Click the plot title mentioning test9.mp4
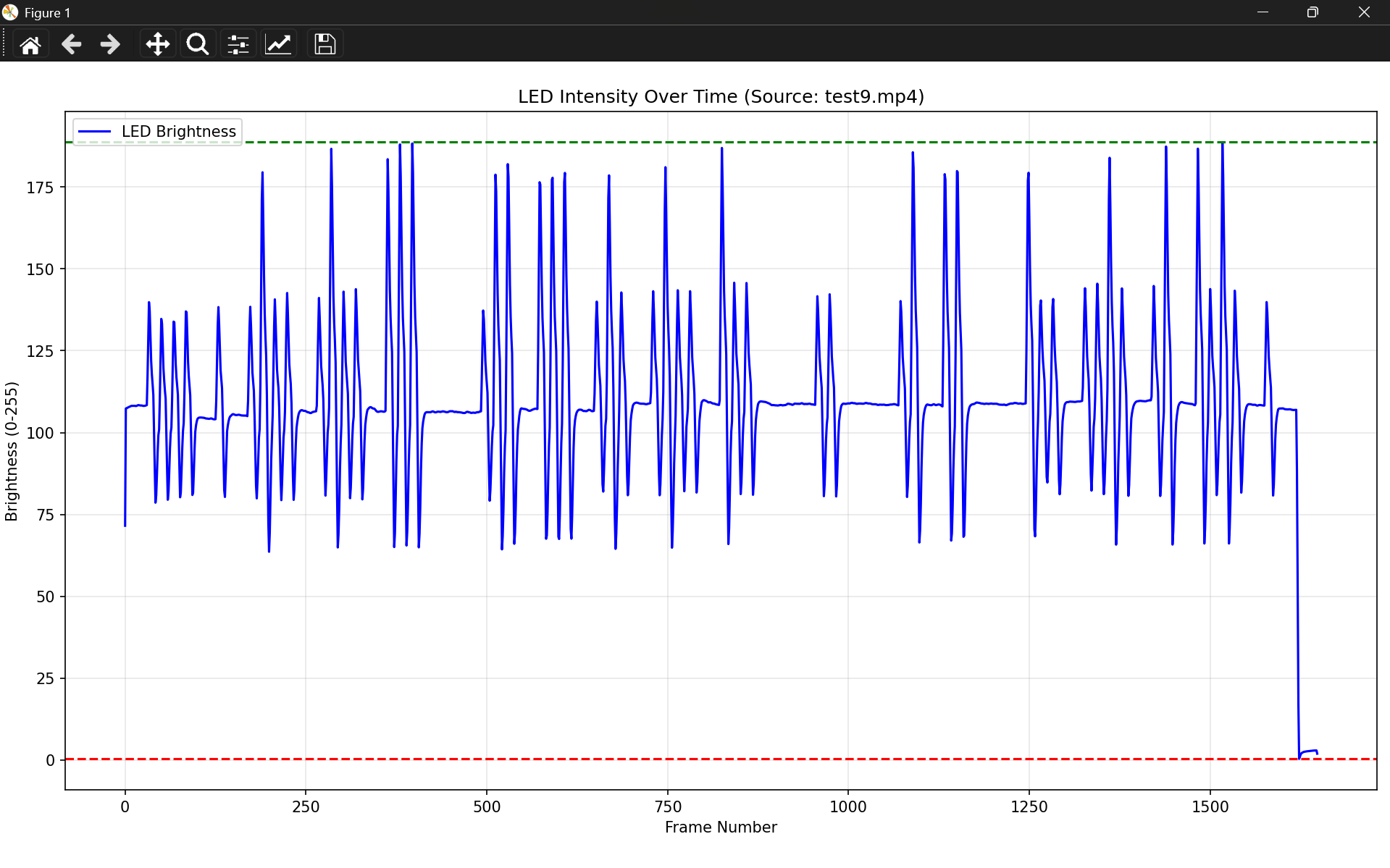Viewport: 1390px width, 868px height. [x=721, y=97]
